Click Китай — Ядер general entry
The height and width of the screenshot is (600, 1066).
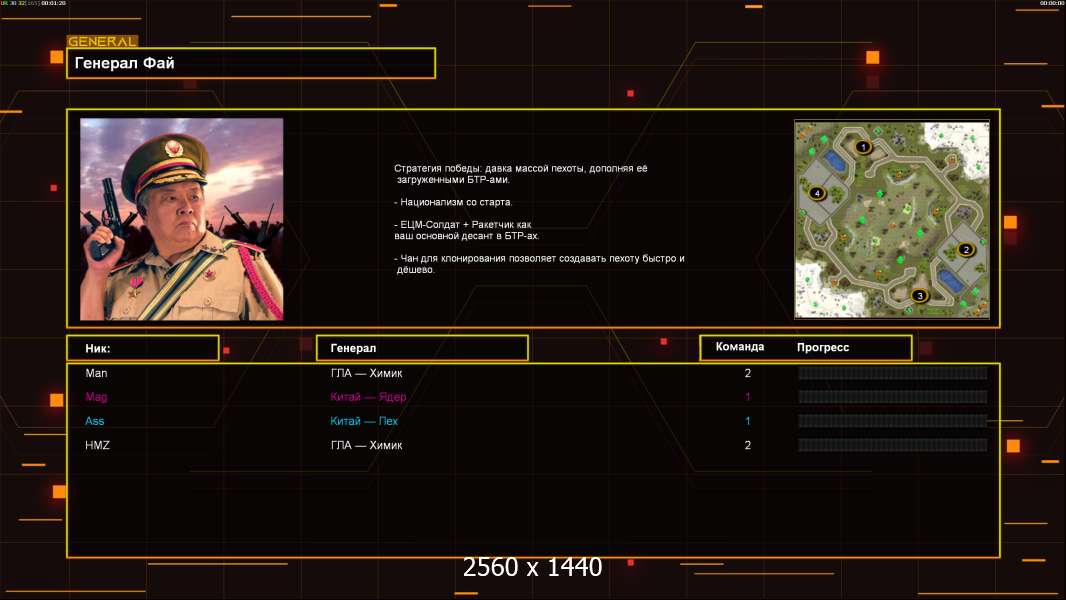[x=368, y=397]
